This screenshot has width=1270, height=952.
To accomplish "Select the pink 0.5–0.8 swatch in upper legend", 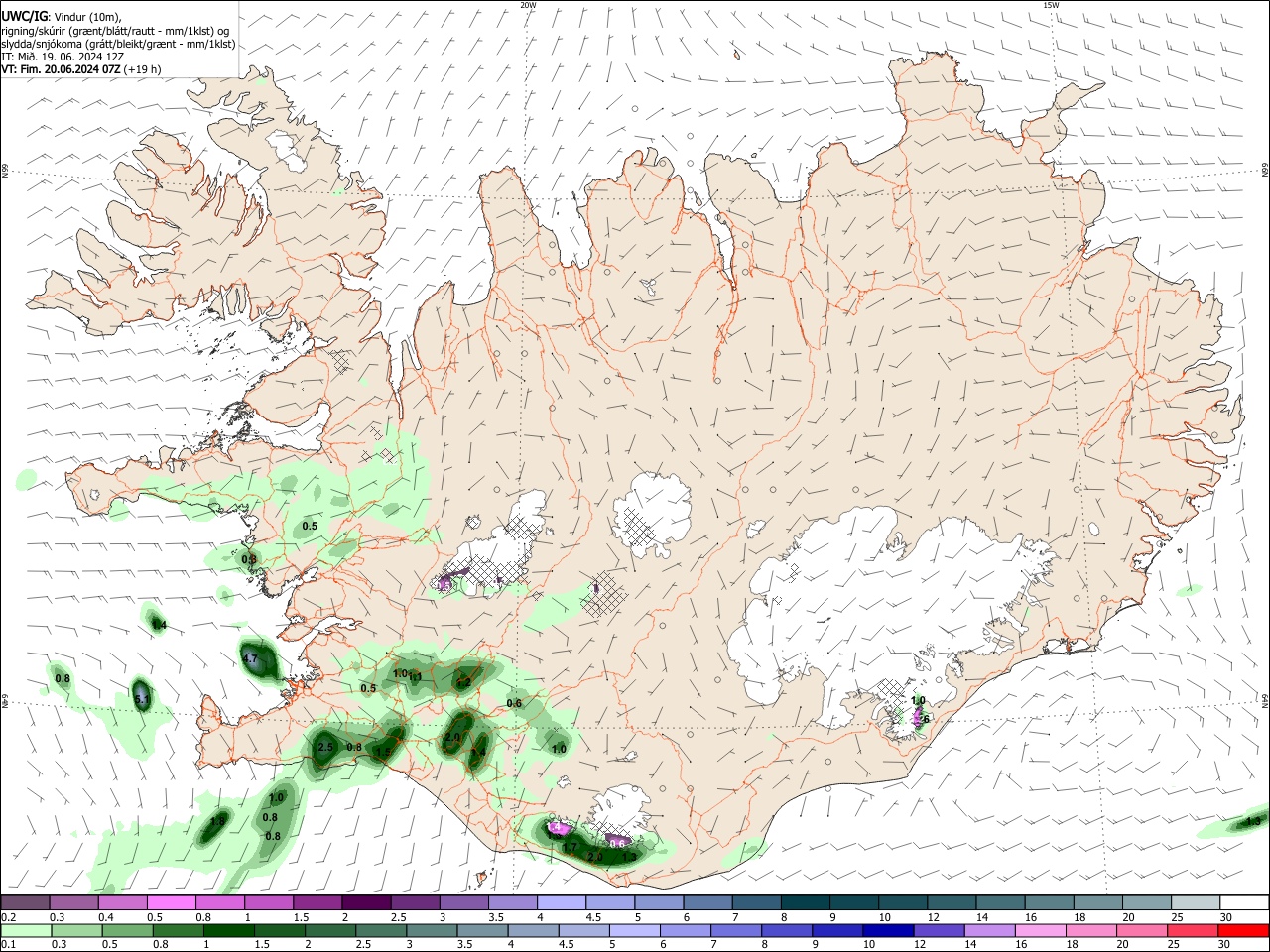I will point(172,902).
